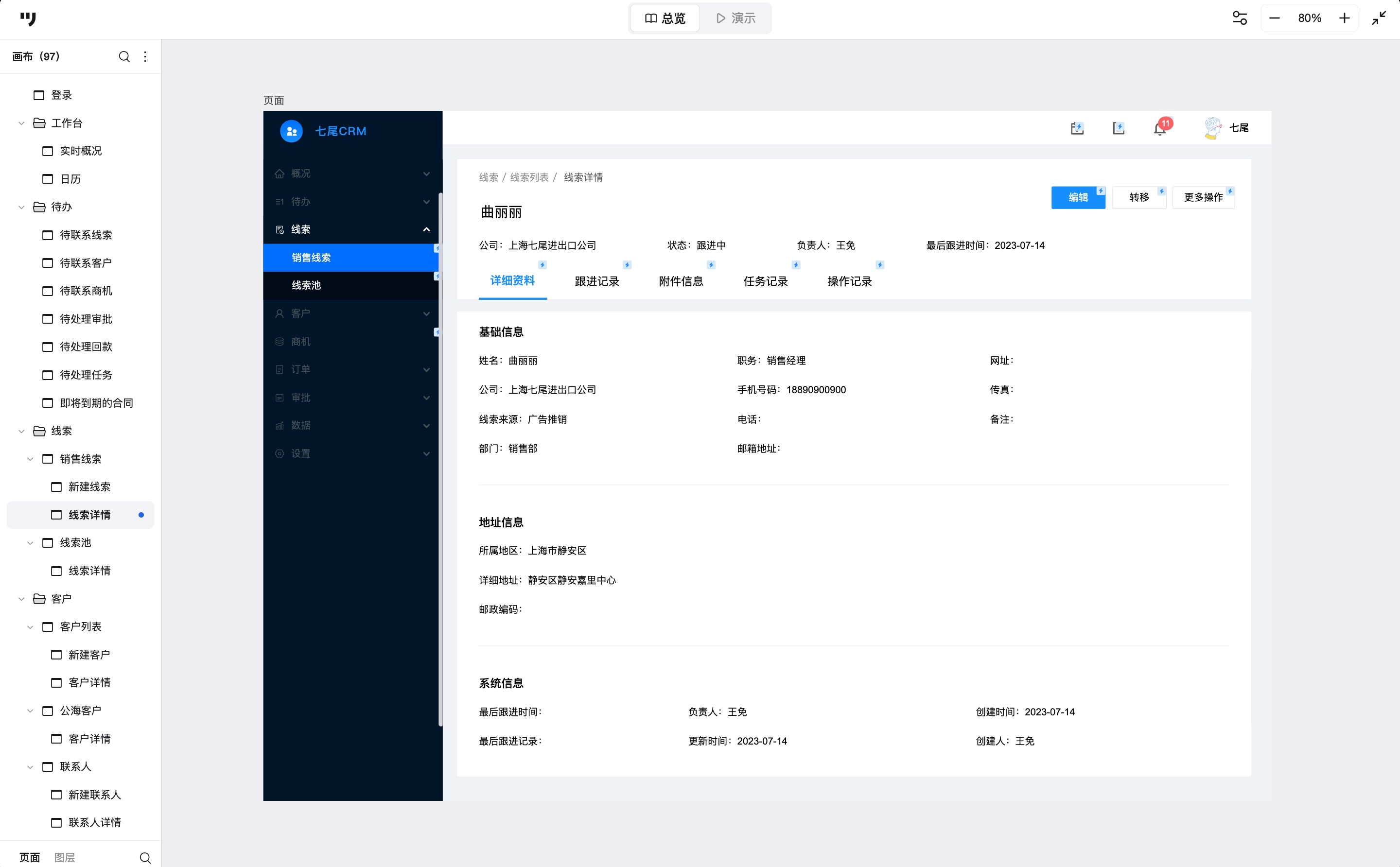This screenshot has height=867, width=1400.
Task: Click the 线索列表 breadcrumb link
Action: [529, 178]
